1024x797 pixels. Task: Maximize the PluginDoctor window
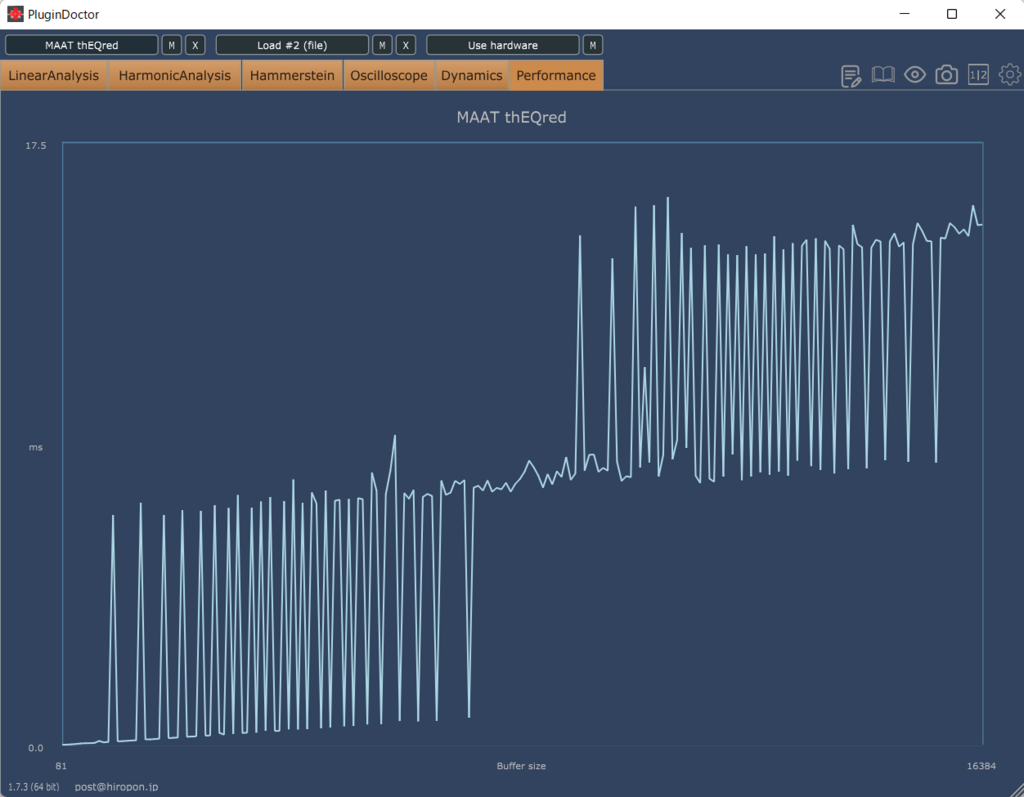(x=952, y=14)
